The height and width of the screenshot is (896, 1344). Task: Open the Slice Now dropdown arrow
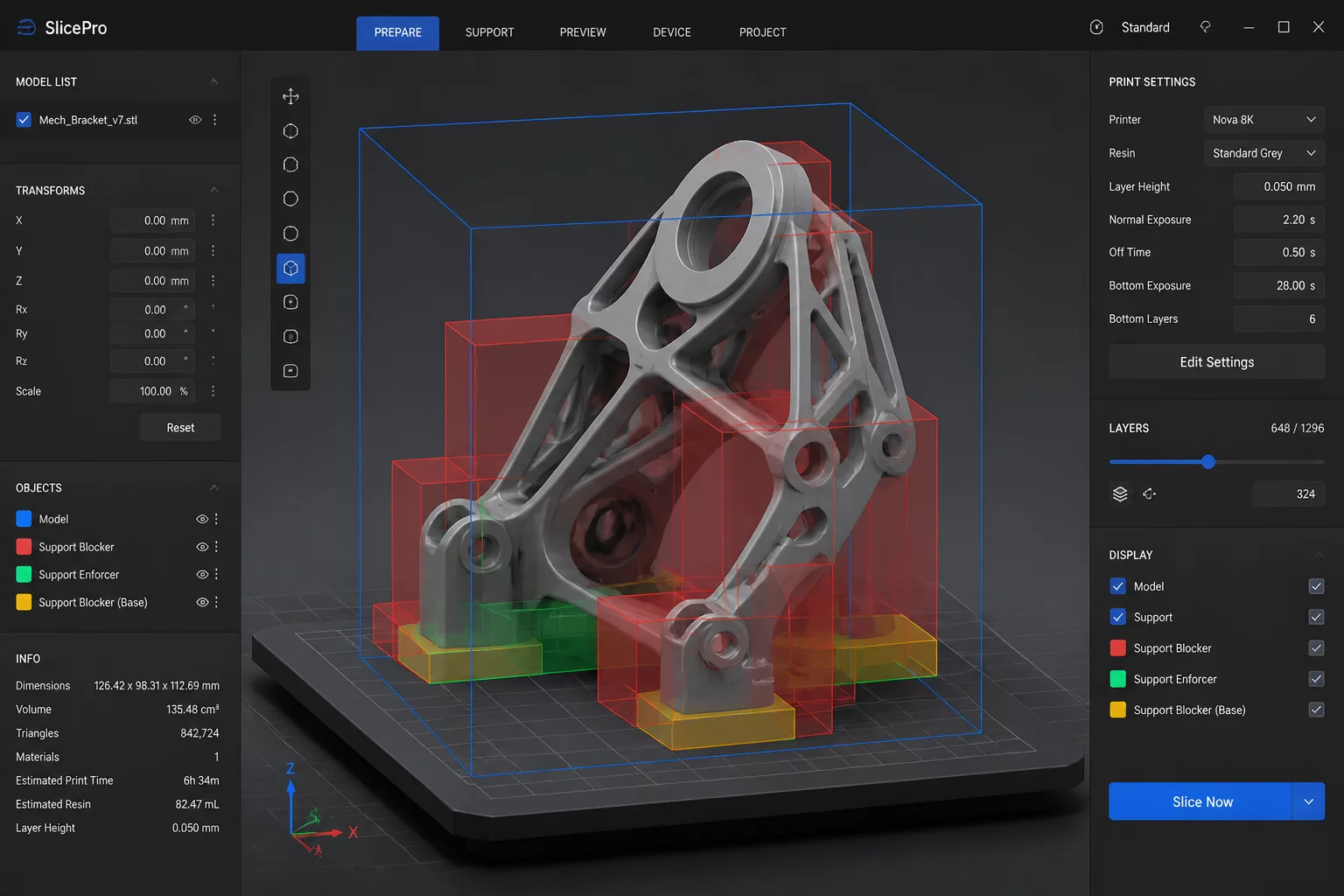pos(1308,801)
